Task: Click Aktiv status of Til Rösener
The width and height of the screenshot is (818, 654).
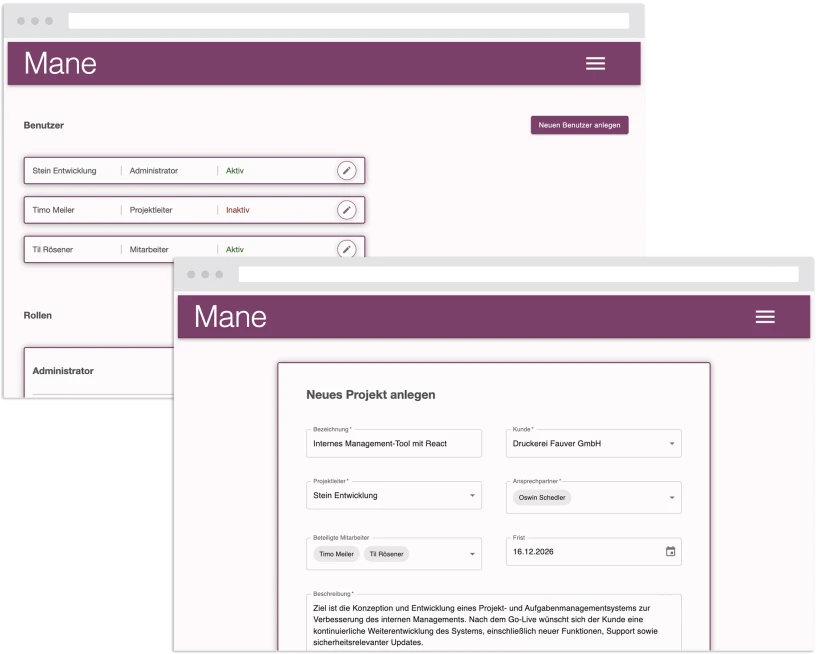Action: 235,249
